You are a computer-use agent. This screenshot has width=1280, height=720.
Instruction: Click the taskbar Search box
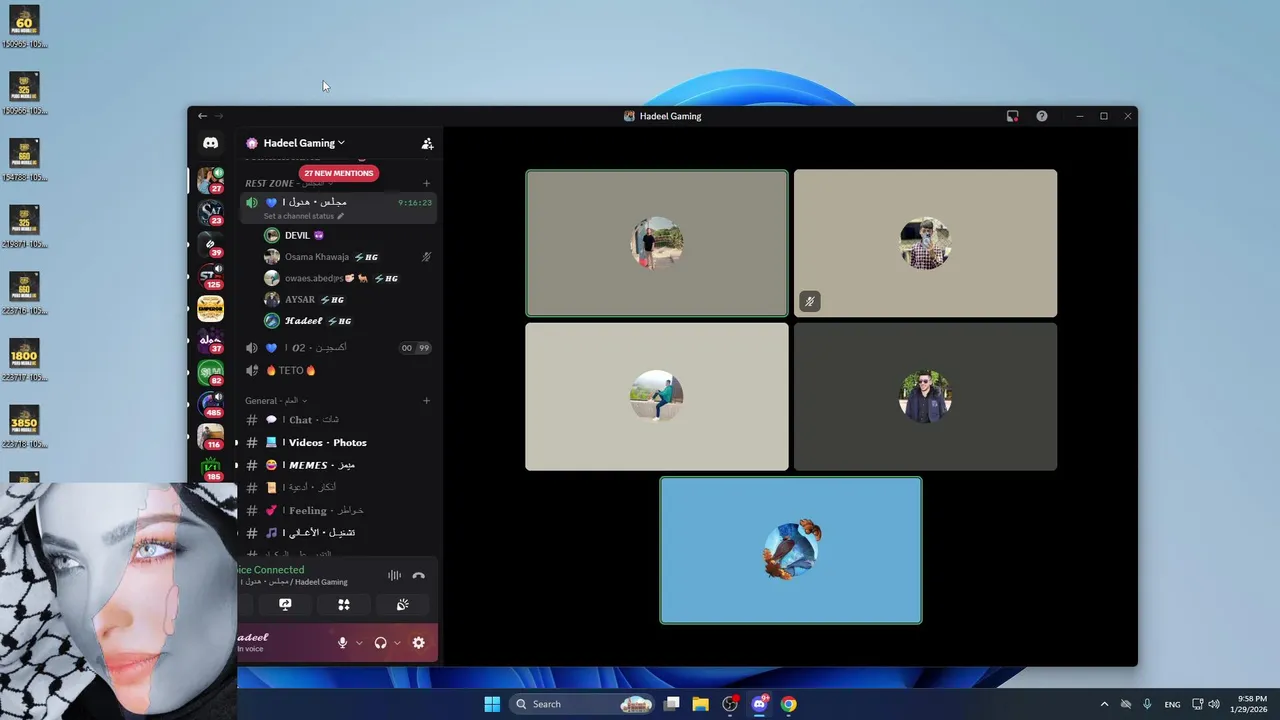(582, 704)
